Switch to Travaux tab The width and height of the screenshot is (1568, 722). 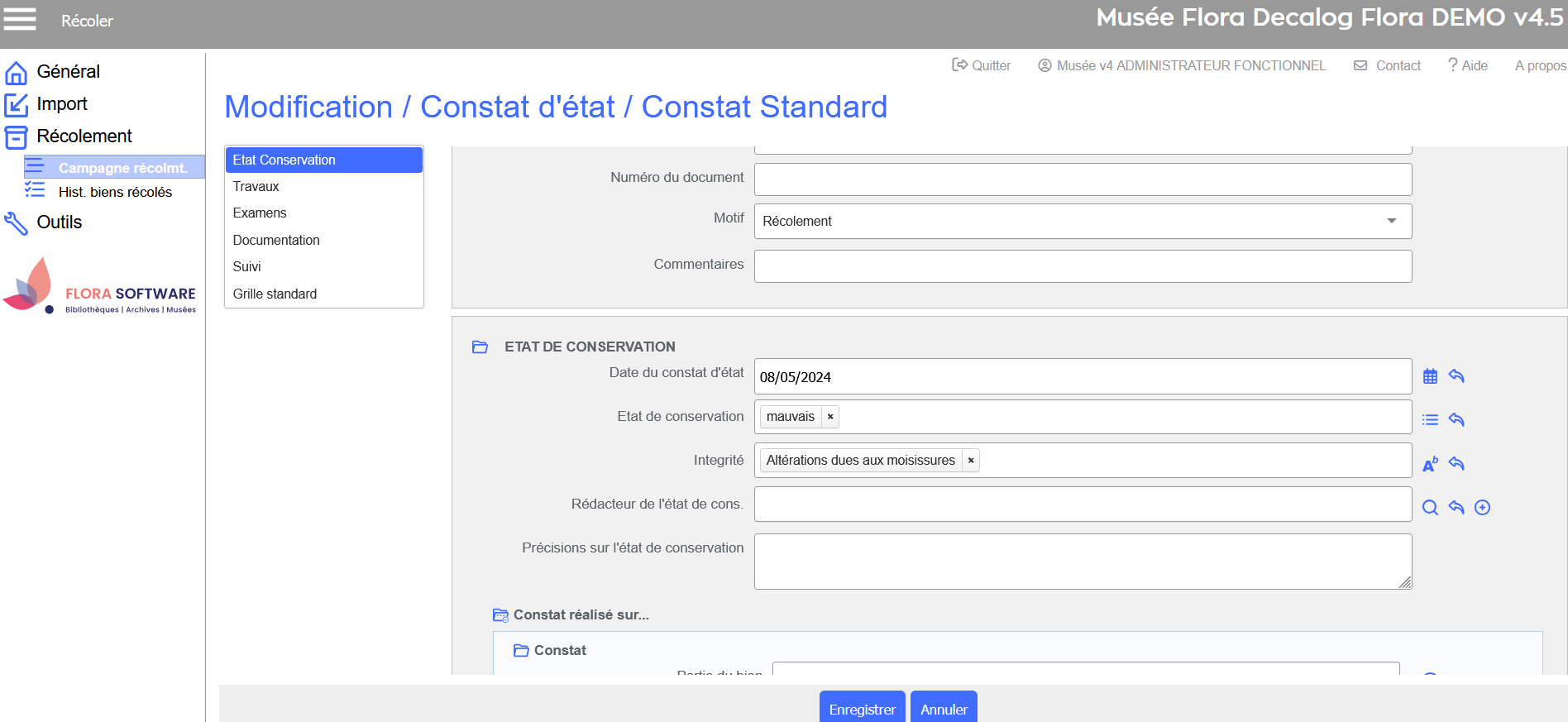(x=256, y=187)
